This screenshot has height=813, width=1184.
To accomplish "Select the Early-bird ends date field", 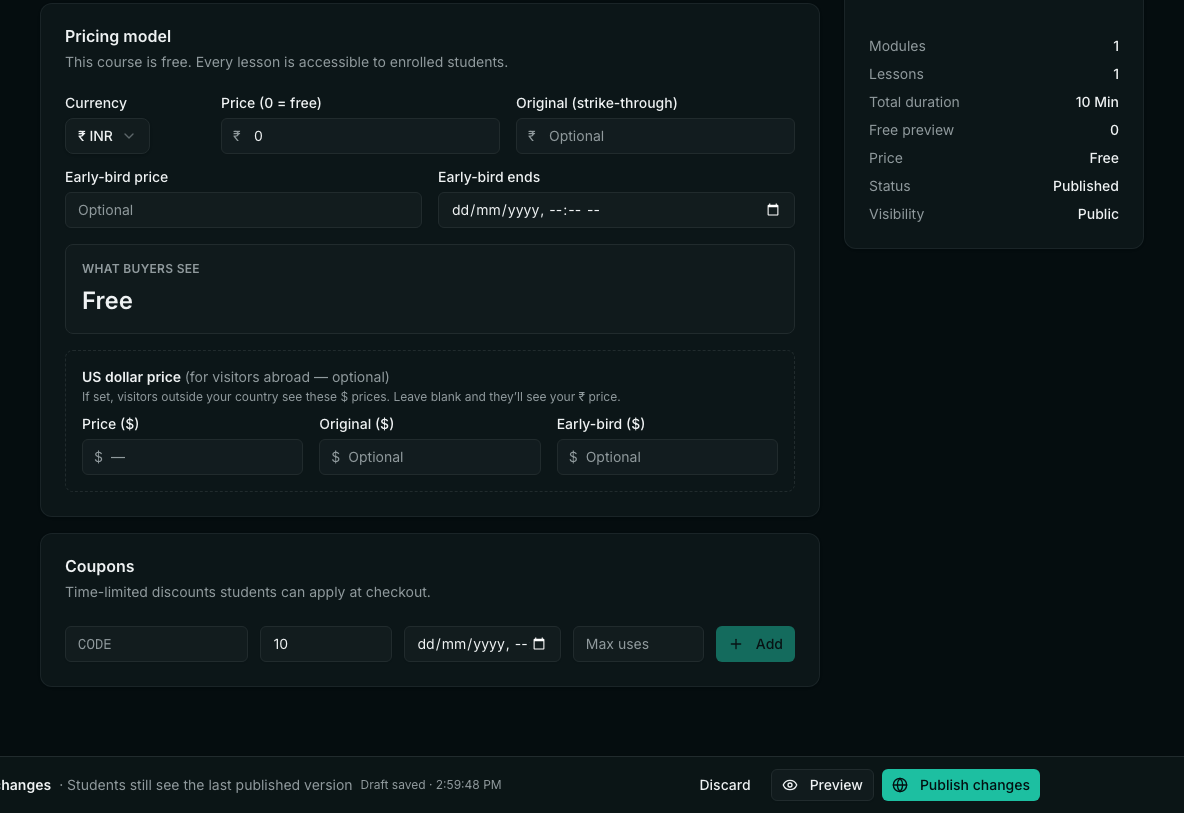I will click(616, 210).
